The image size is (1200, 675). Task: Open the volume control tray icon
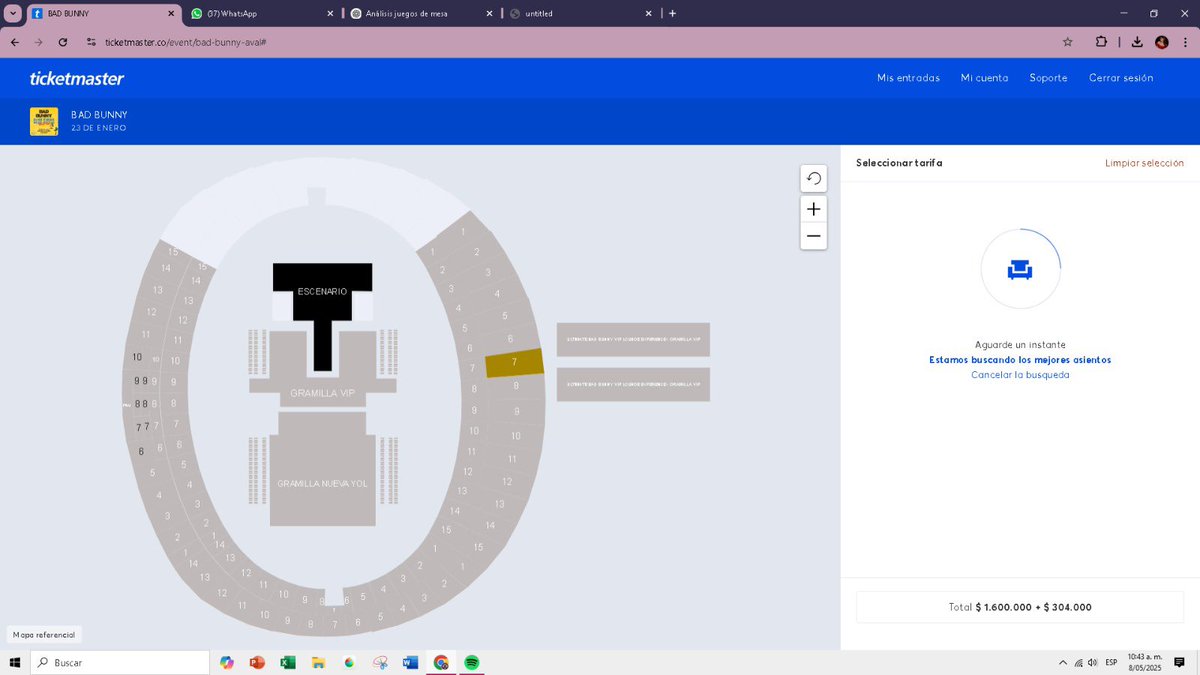(1093, 662)
